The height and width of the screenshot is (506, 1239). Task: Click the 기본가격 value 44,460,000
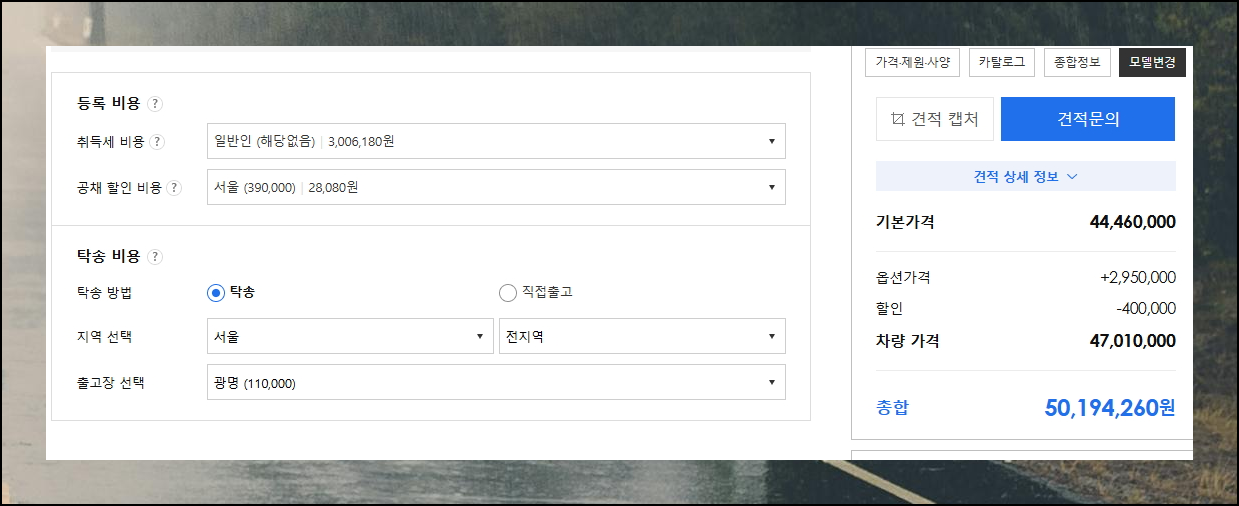(x=1133, y=222)
